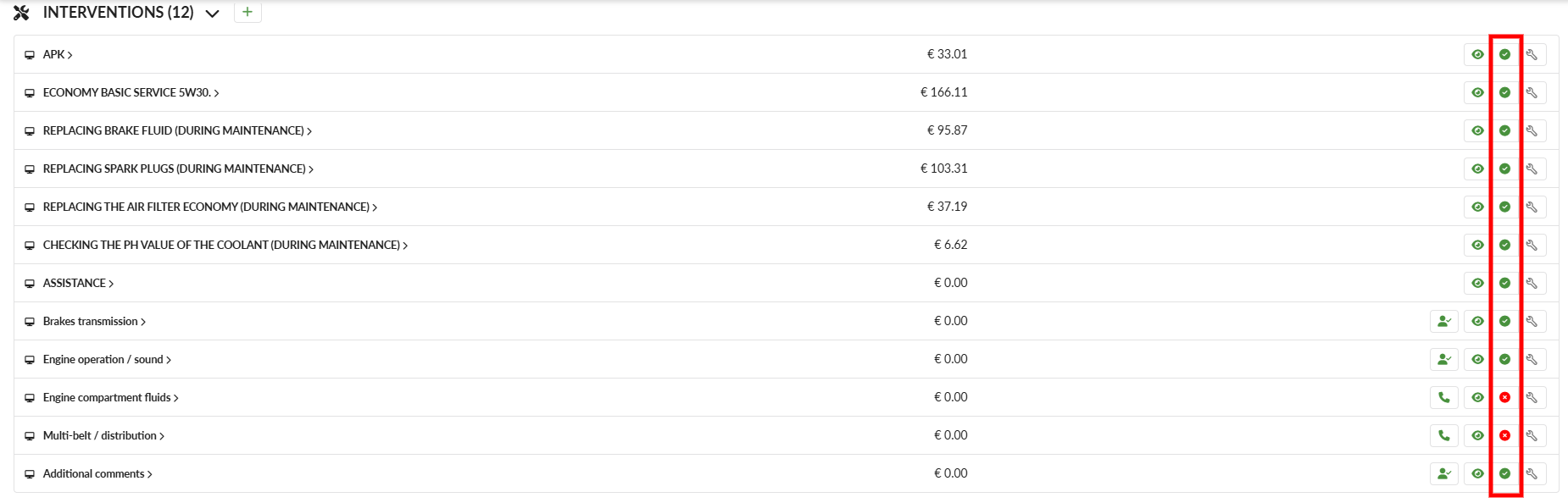Click red cross status for Engine compartment fluids
The height and width of the screenshot is (503, 1568).
pos(1504,397)
